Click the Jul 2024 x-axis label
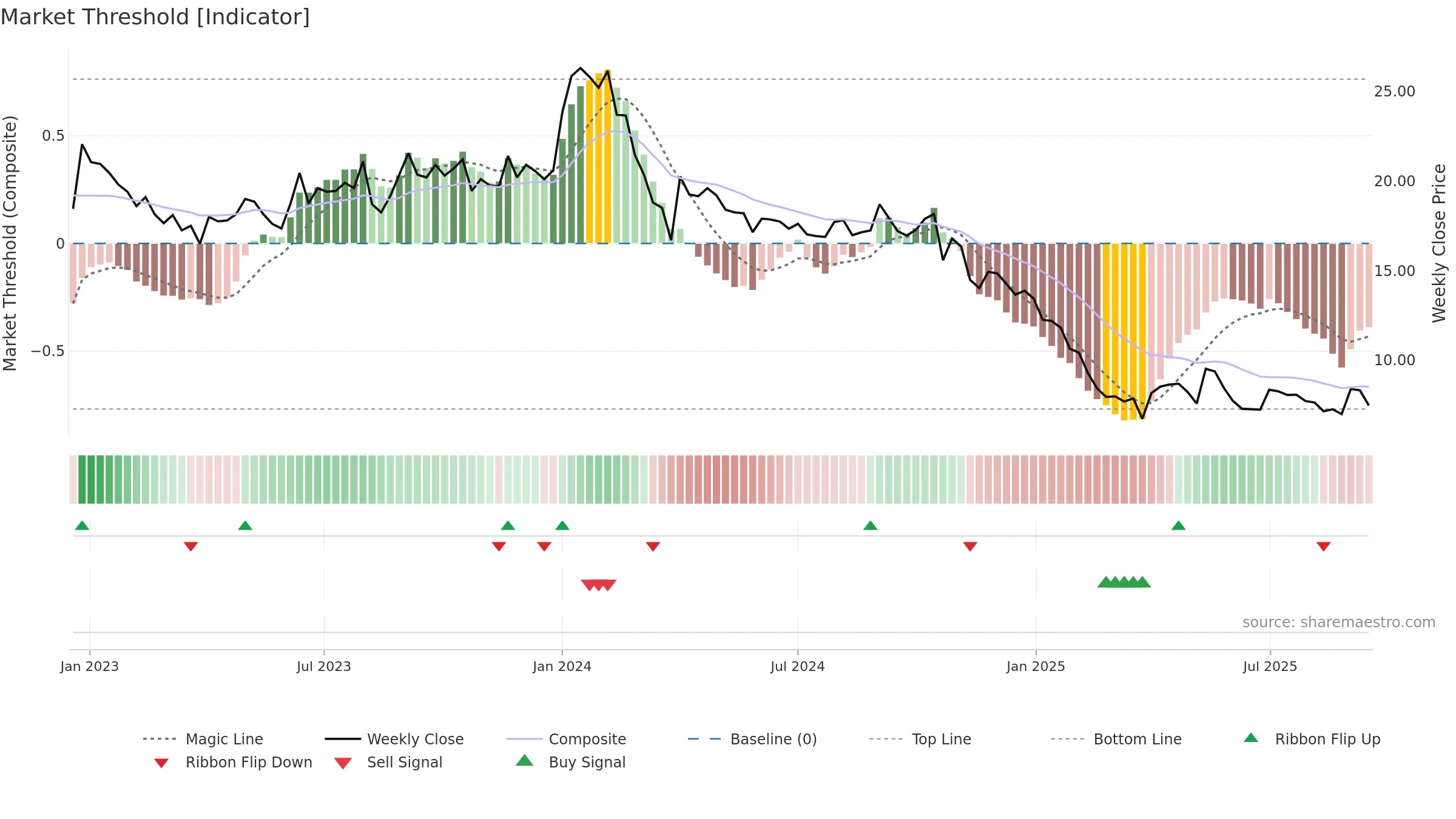The height and width of the screenshot is (819, 1456). 798,666
